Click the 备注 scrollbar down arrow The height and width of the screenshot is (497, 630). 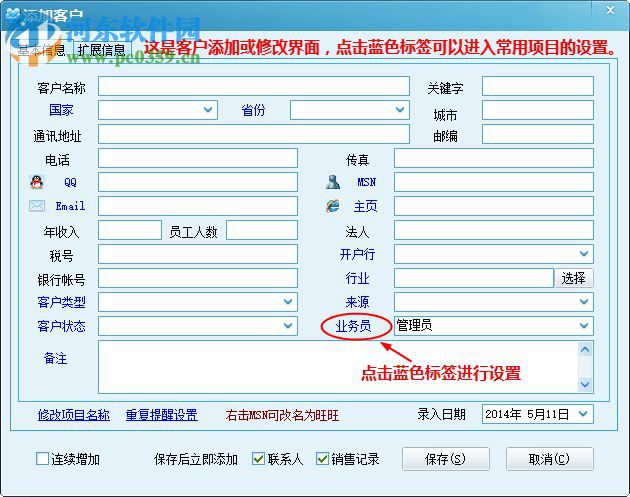[x=585, y=384]
